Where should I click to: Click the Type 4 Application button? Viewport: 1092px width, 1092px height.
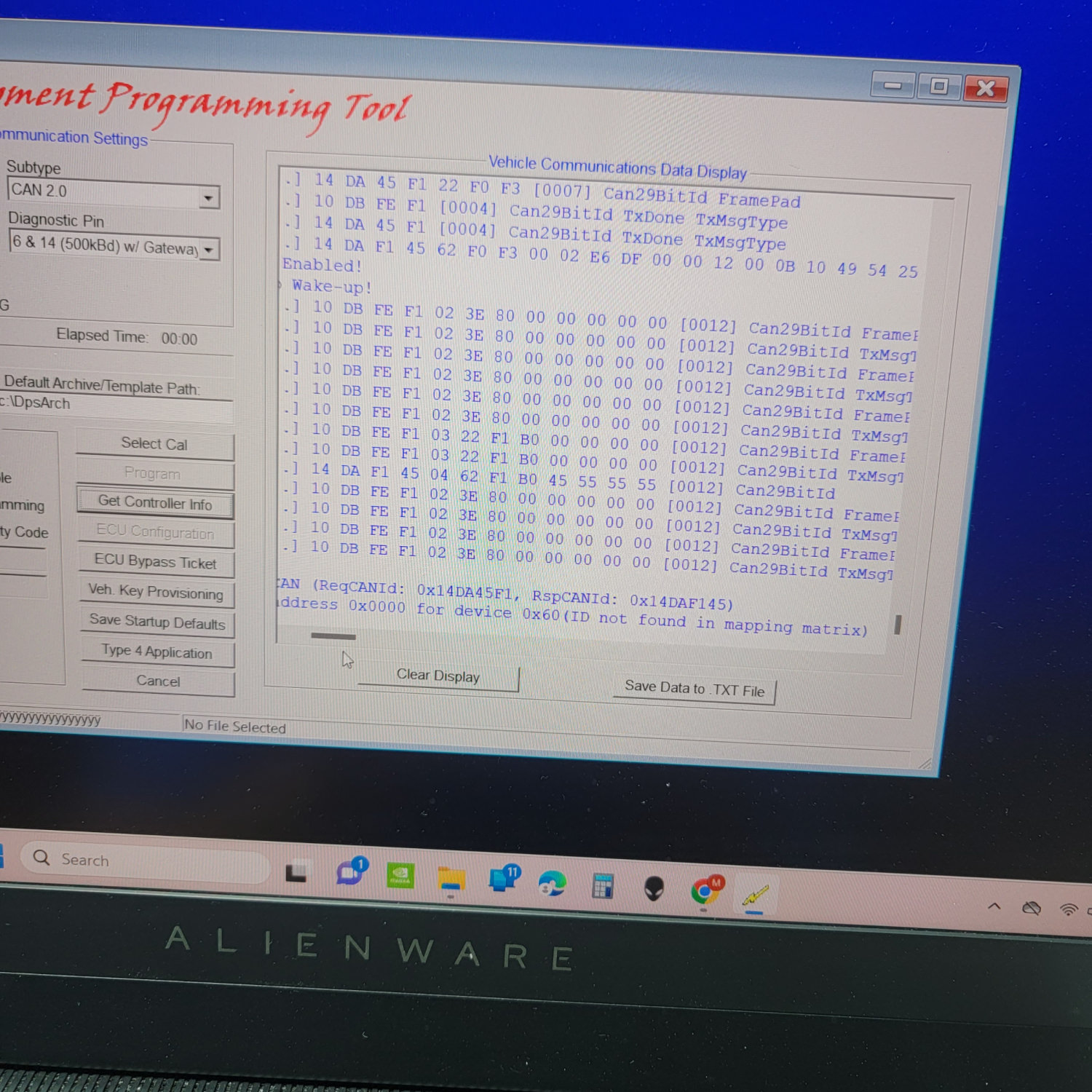click(x=157, y=652)
